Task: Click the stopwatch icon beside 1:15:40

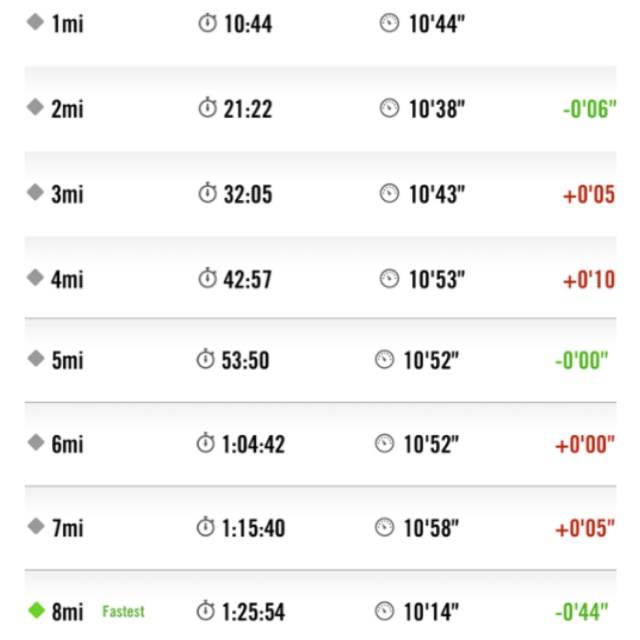Action: pyautogui.click(x=206, y=526)
